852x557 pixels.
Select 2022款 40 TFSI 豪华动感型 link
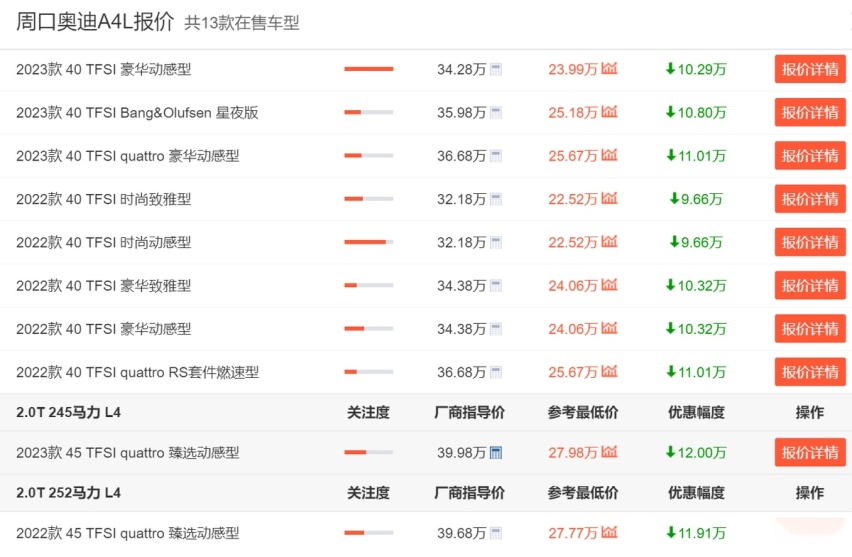[x=103, y=329]
